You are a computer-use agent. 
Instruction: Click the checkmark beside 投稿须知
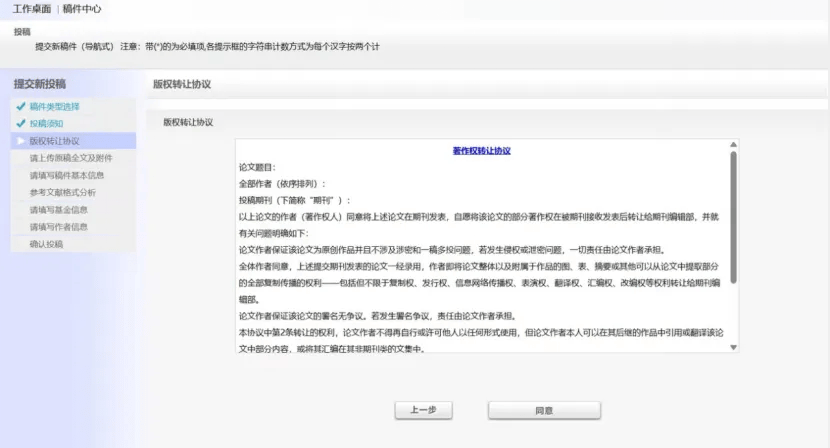tap(20, 123)
